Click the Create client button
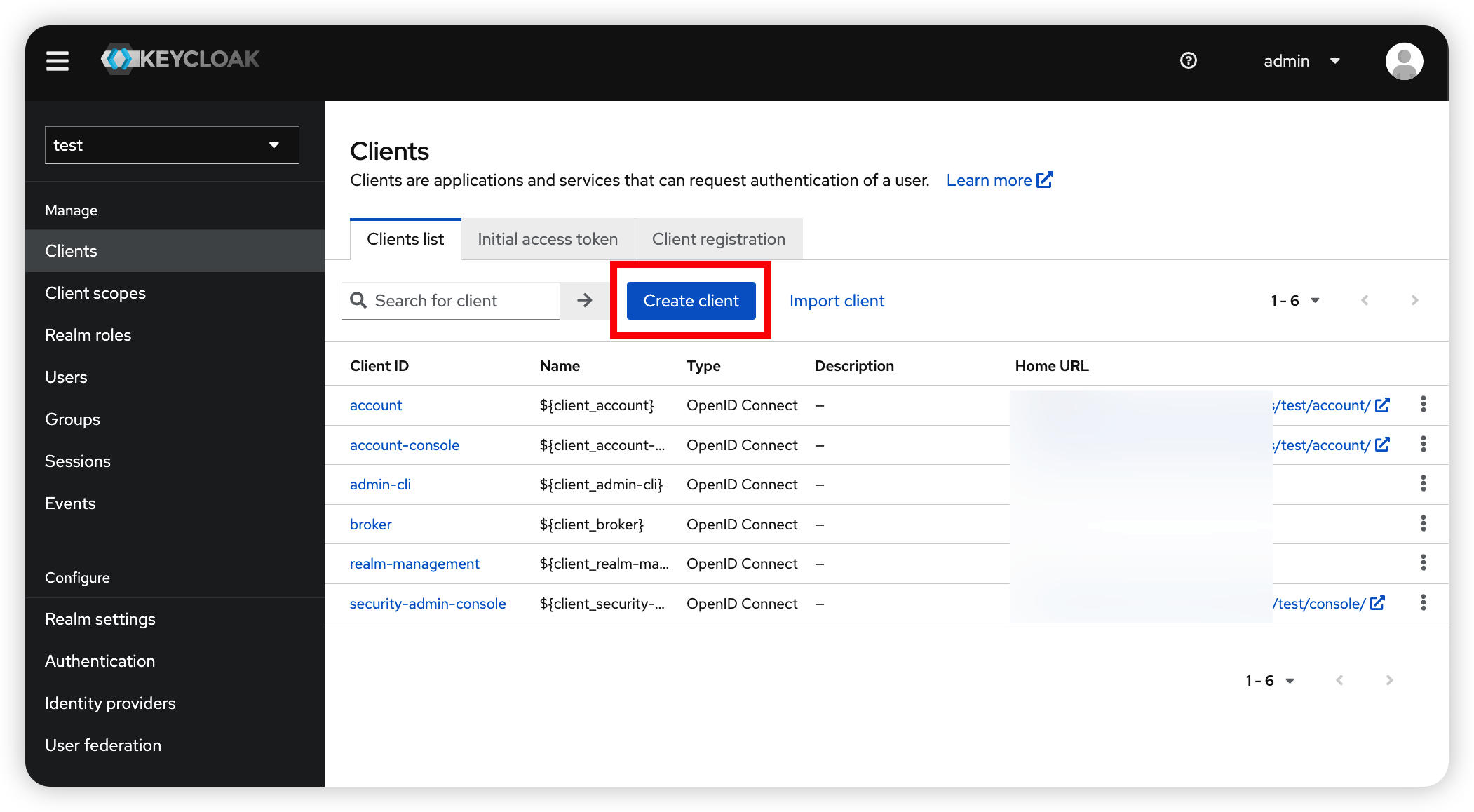The image size is (1474, 812). click(x=691, y=301)
